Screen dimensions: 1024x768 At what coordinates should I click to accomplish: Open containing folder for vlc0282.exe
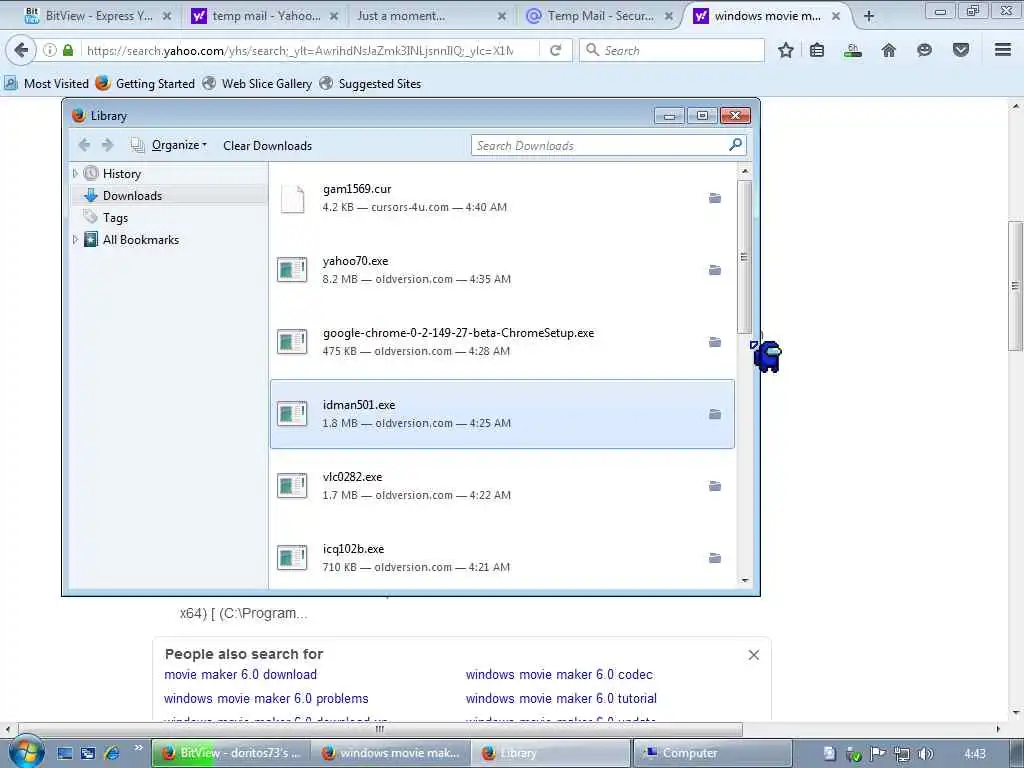point(715,486)
